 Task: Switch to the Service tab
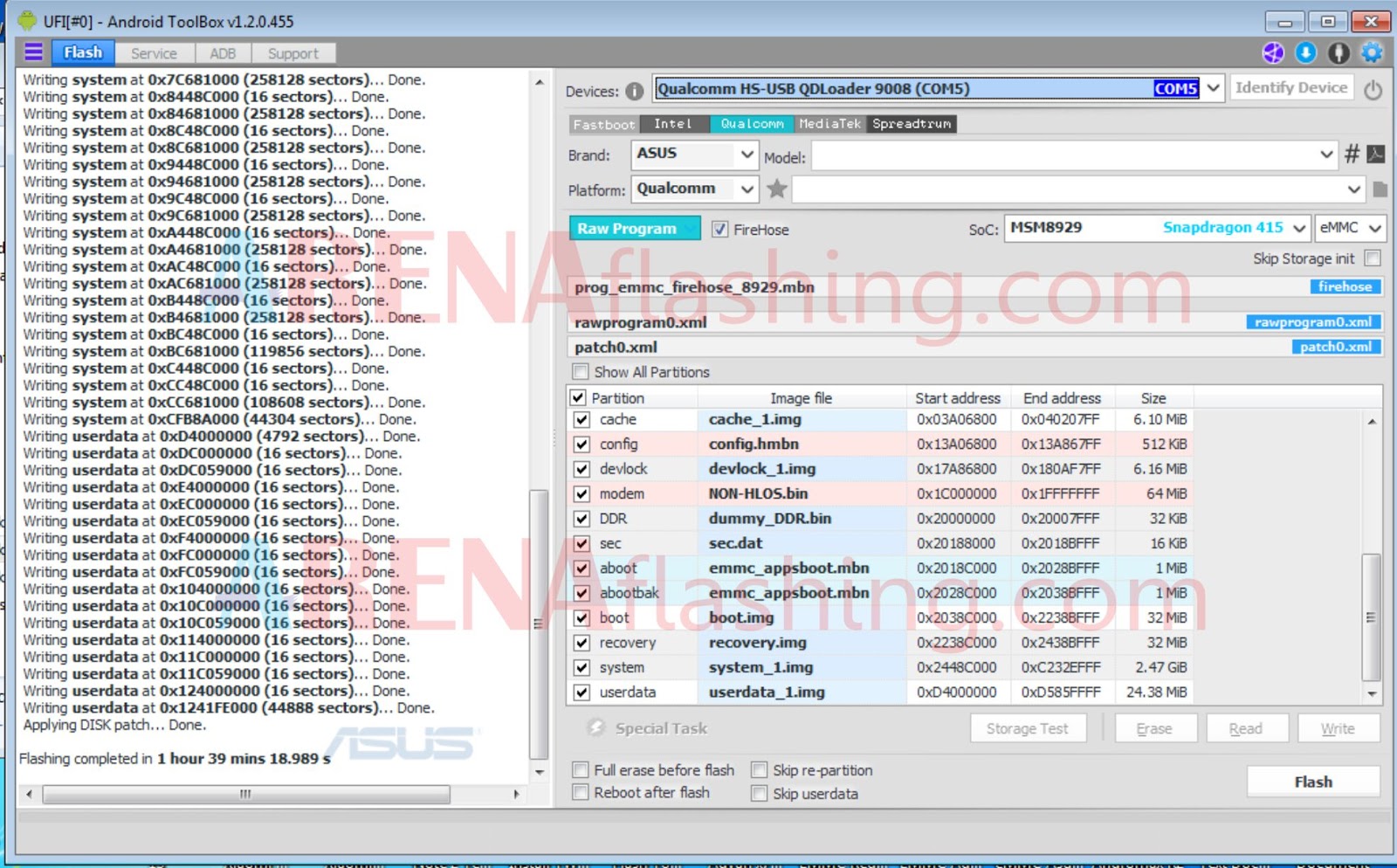click(154, 53)
